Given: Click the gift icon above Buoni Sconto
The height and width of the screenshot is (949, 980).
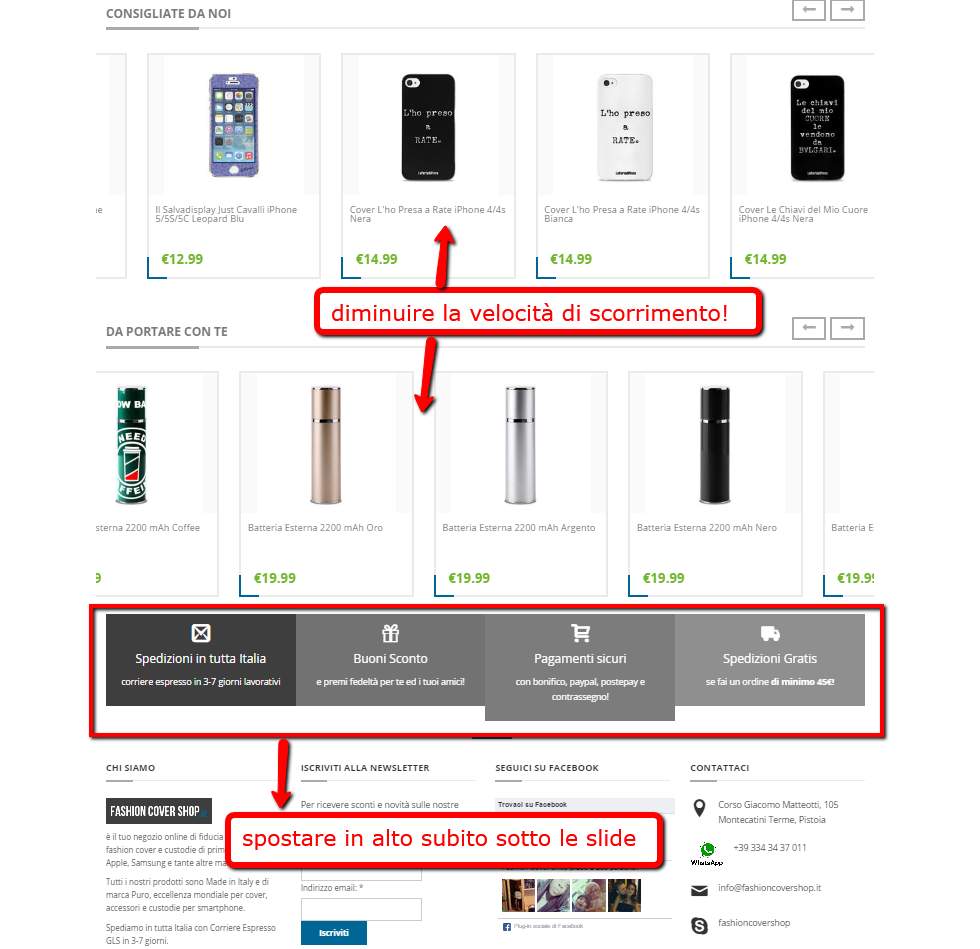Looking at the screenshot, I should tap(391, 633).
